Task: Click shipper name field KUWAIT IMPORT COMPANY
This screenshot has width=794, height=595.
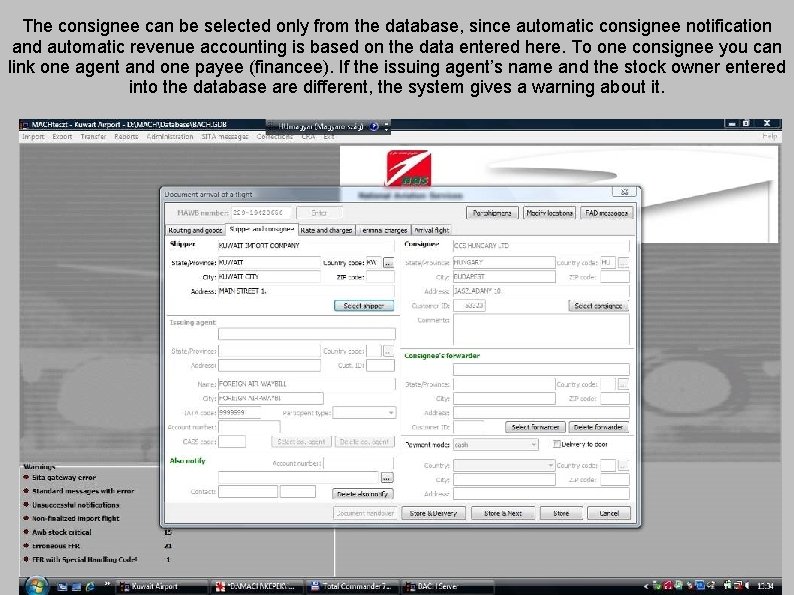Action: (306, 246)
